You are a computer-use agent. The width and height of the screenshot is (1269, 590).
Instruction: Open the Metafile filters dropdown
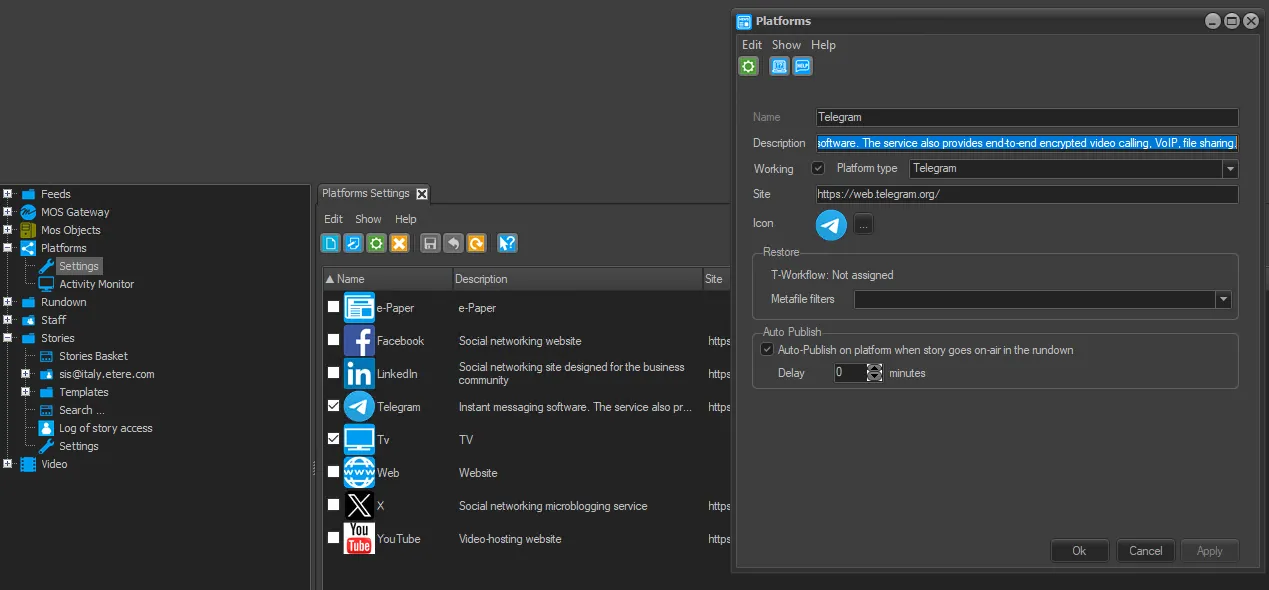1222,299
